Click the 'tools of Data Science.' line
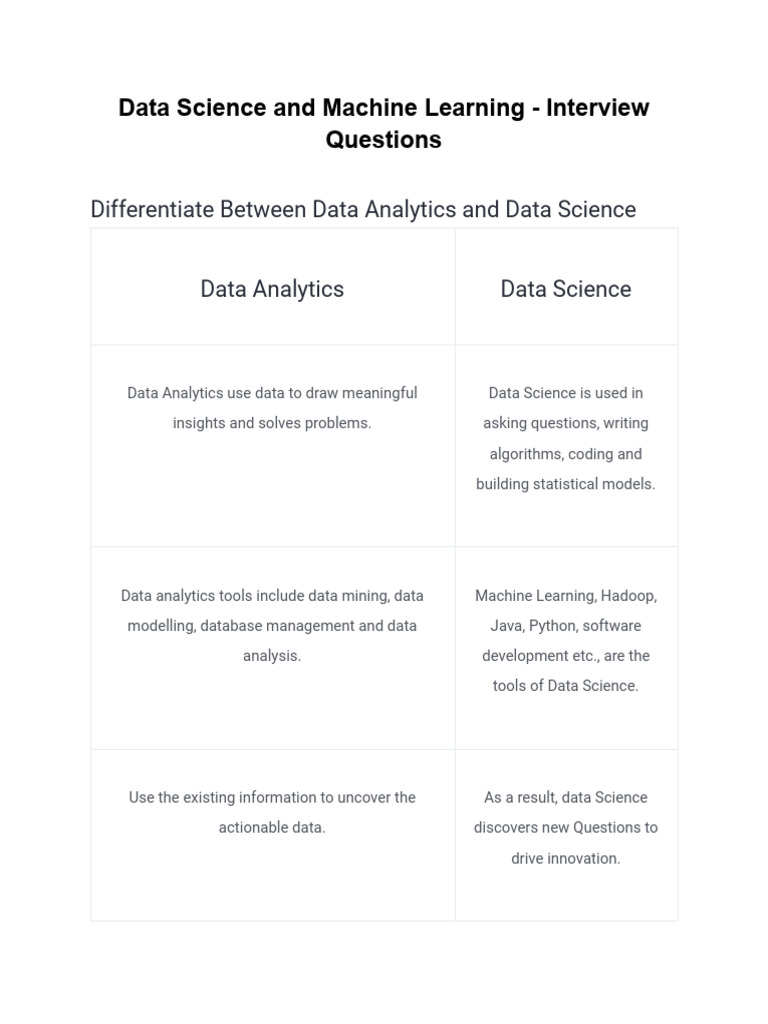768x1024 pixels. [566, 686]
